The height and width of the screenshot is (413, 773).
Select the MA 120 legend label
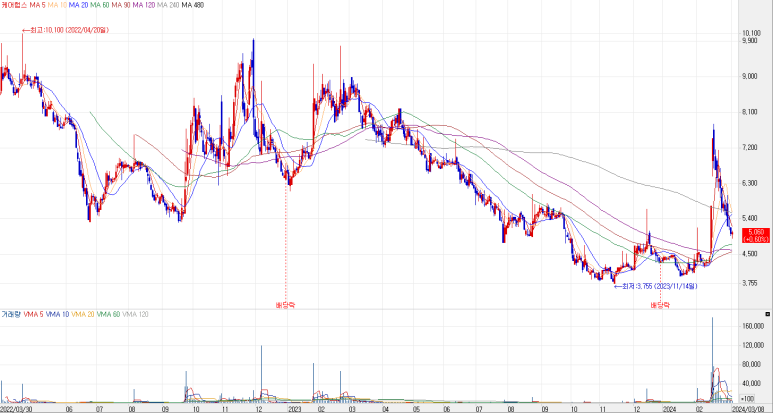(x=144, y=5)
